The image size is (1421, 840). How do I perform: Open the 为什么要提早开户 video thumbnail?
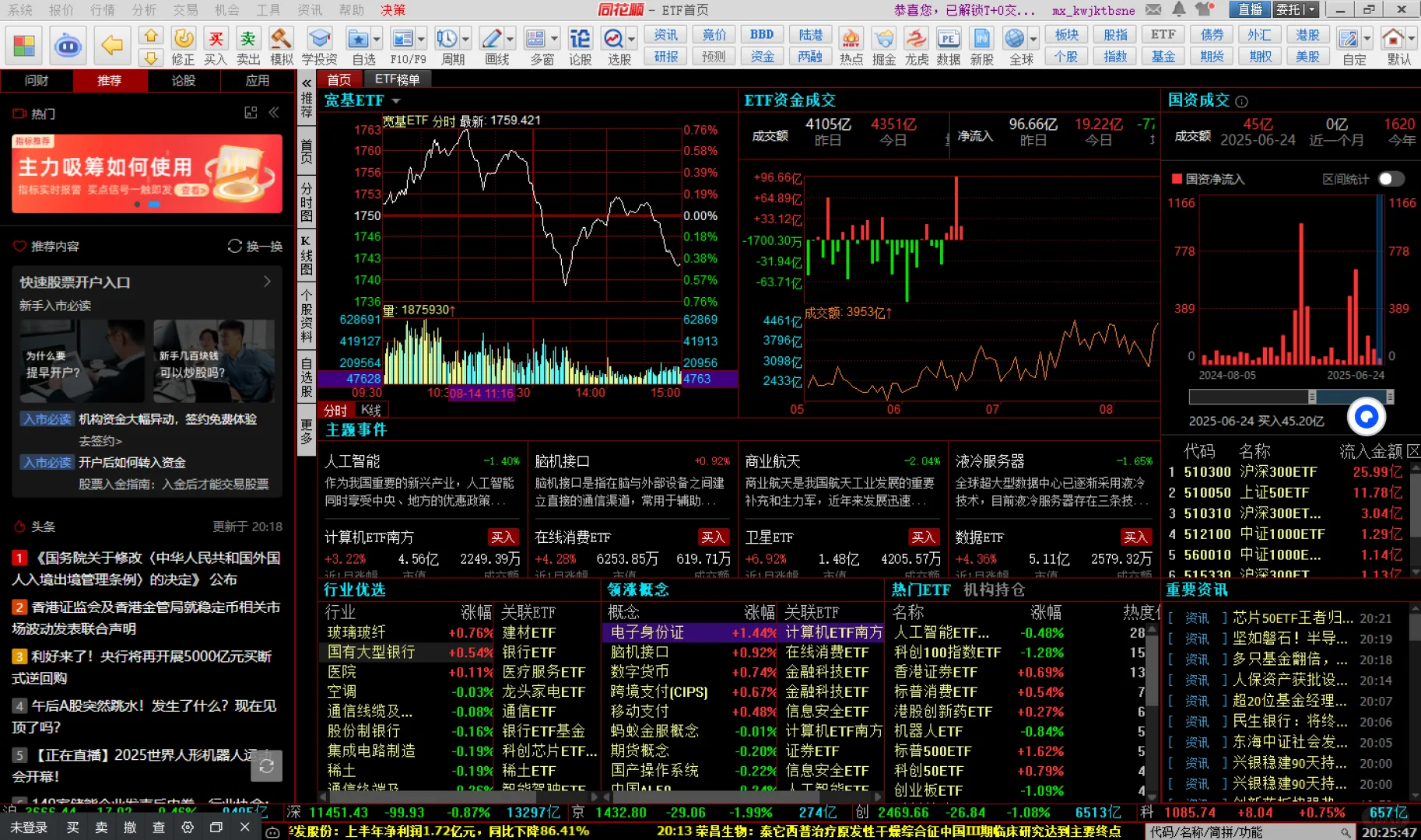tap(82, 360)
